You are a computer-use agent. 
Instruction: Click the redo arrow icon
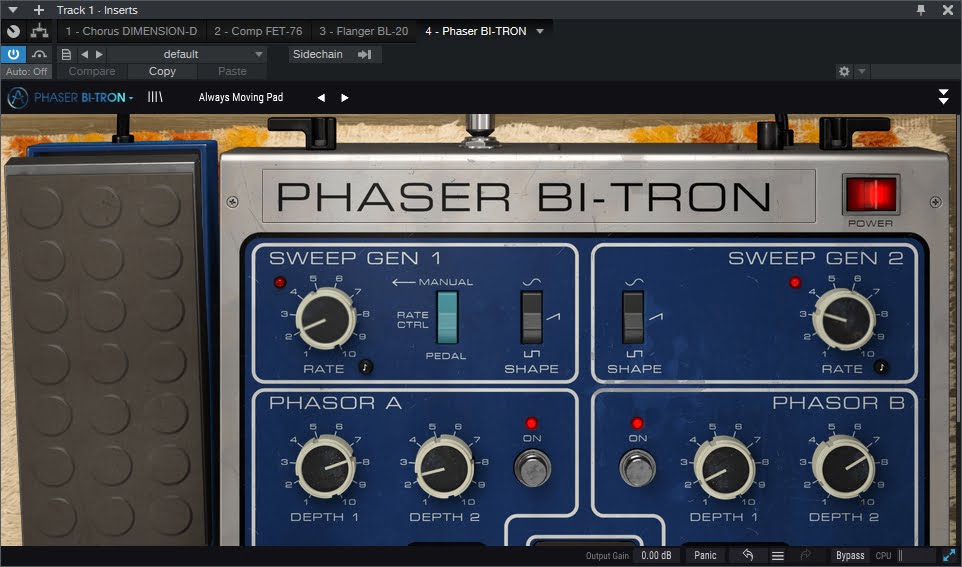[x=806, y=555]
